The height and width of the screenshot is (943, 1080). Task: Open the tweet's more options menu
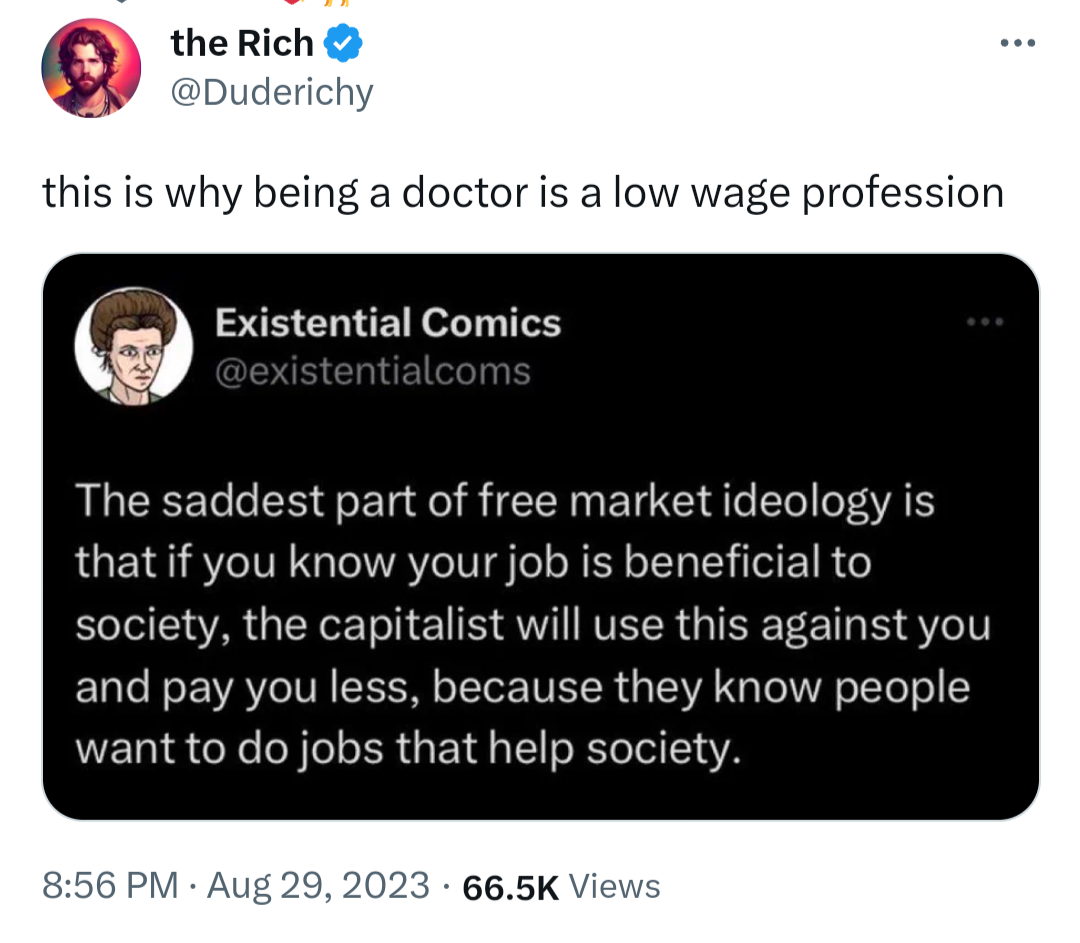click(1017, 45)
